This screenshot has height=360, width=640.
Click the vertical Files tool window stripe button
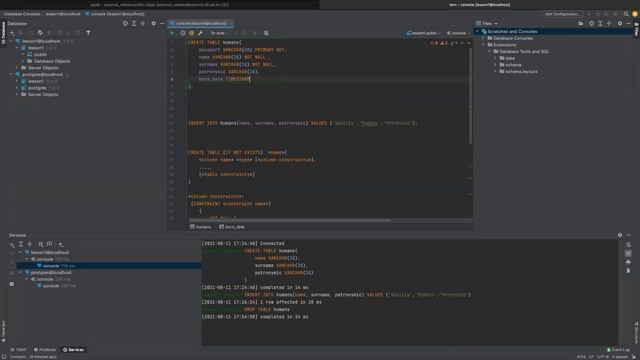pyautogui.click(x=636, y=29)
